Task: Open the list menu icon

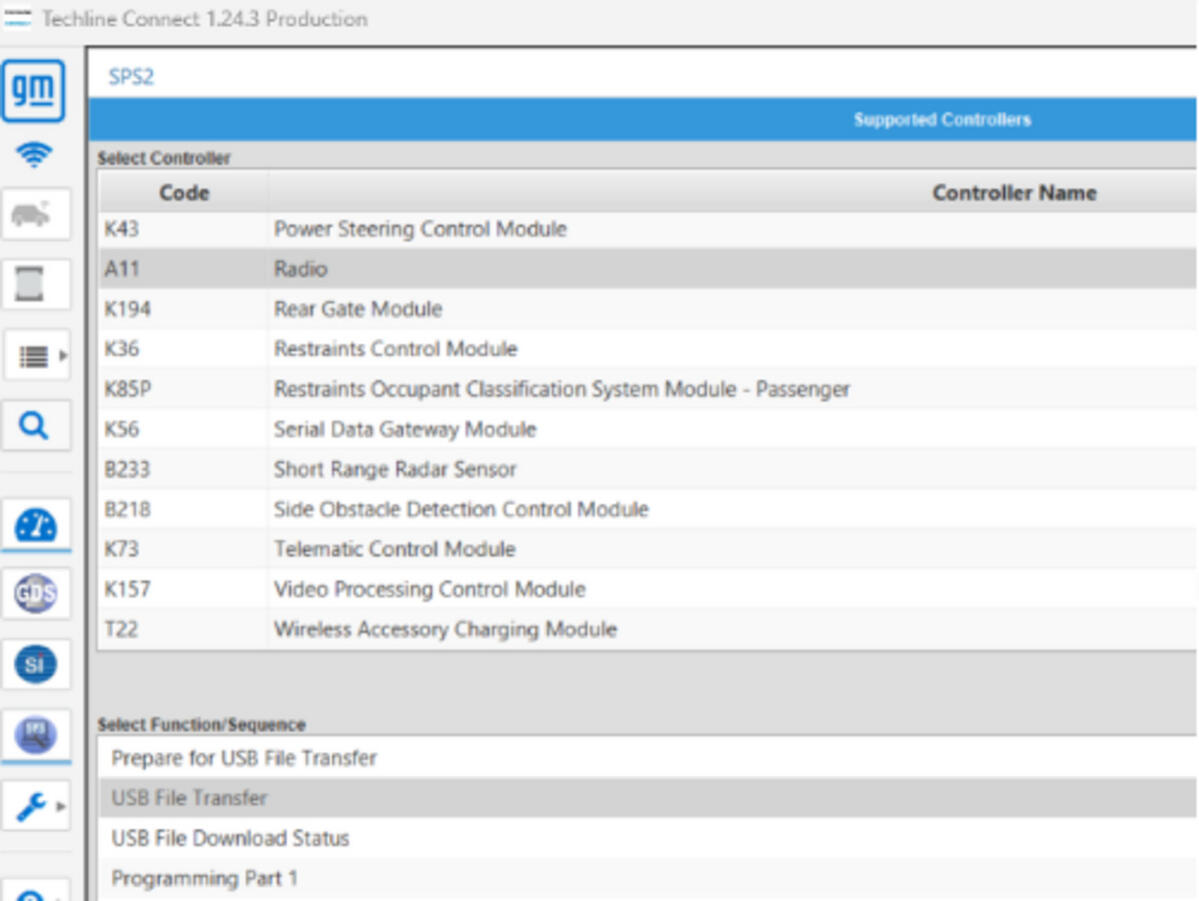Action: point(33,356)
